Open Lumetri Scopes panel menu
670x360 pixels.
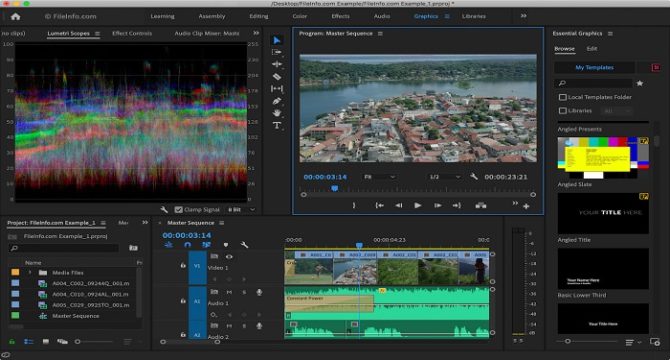click(x=97, y=33)
